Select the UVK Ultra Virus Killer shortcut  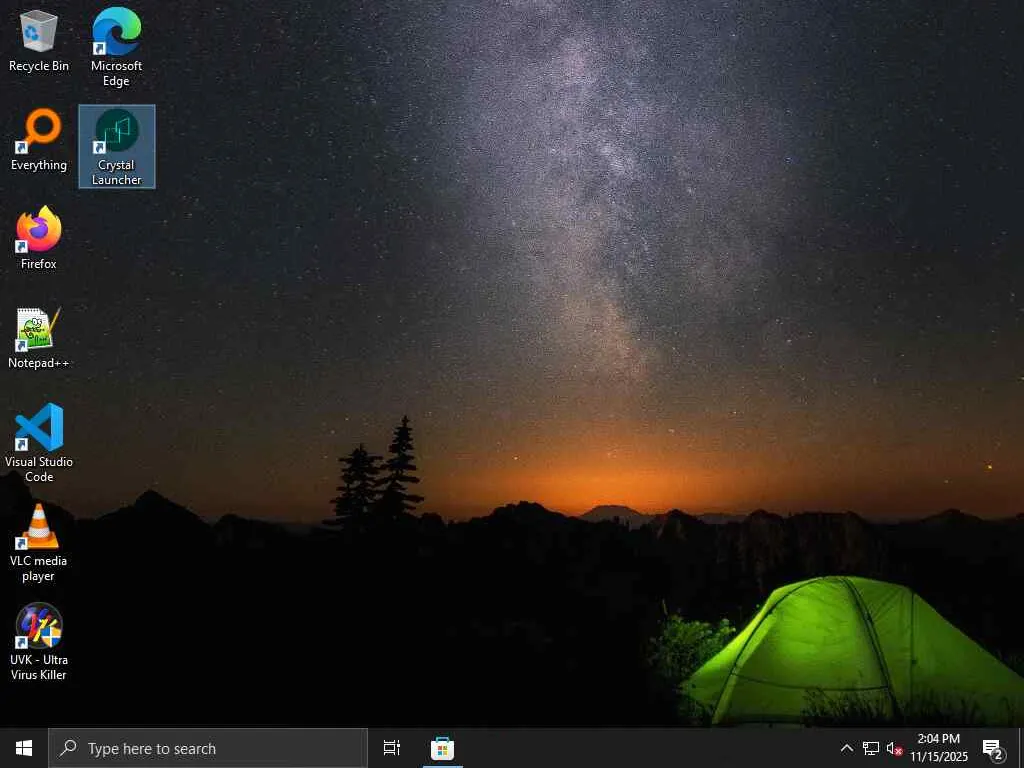(39, 642)
